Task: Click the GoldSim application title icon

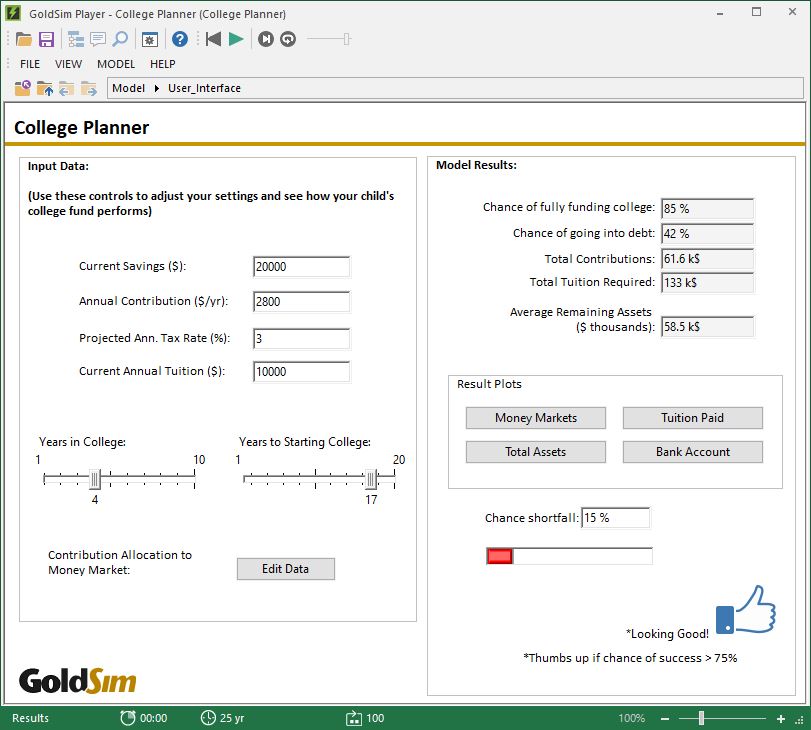Action: pos(12,13)
